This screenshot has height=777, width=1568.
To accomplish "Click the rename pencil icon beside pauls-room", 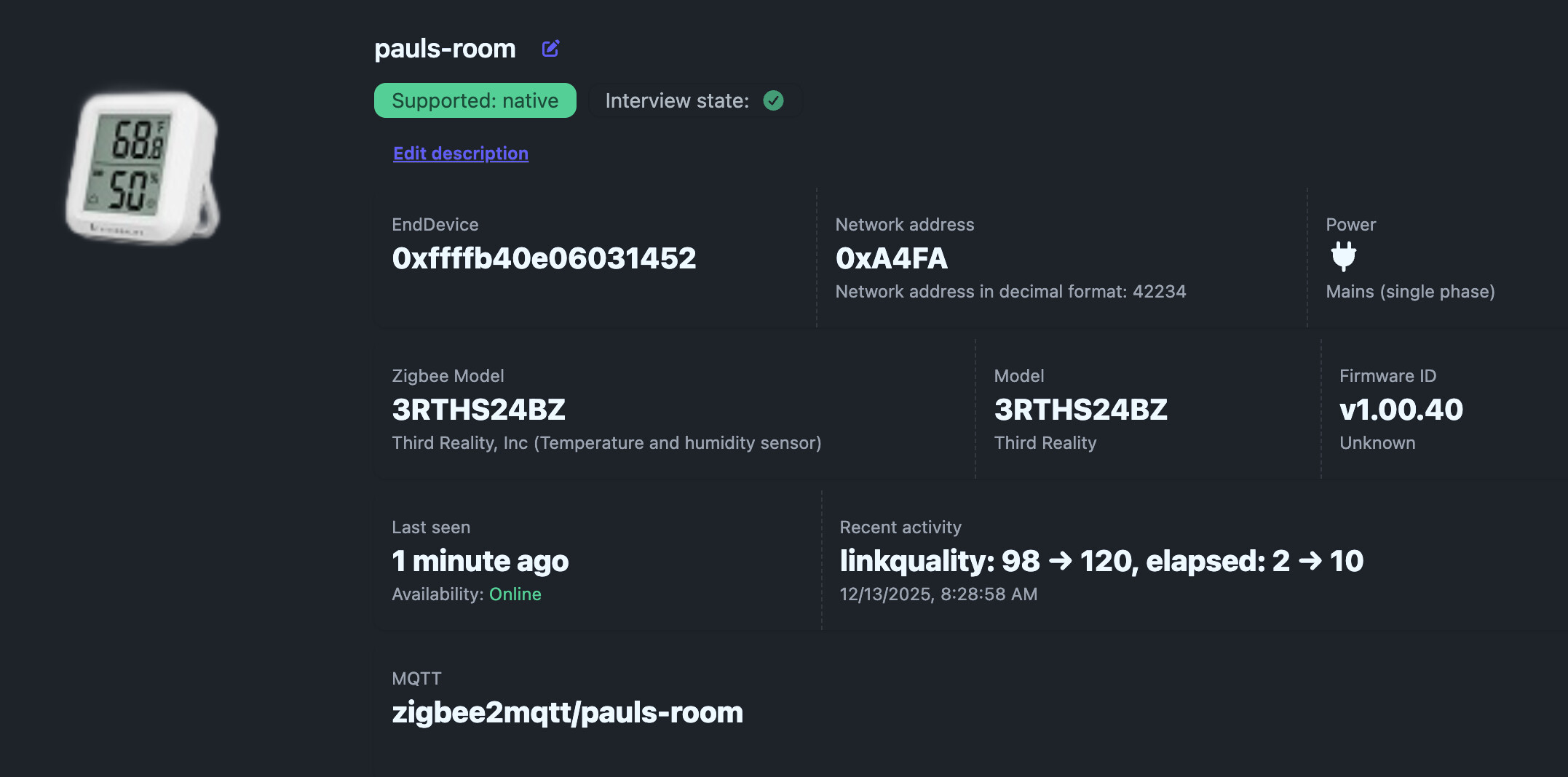I will pyautogui.click(x=551, y=49).
